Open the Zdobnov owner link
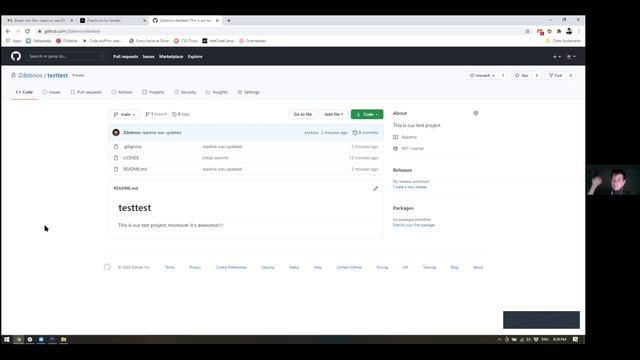The width and height of the screenshot is (640, 360). click(x=30, y=76)
